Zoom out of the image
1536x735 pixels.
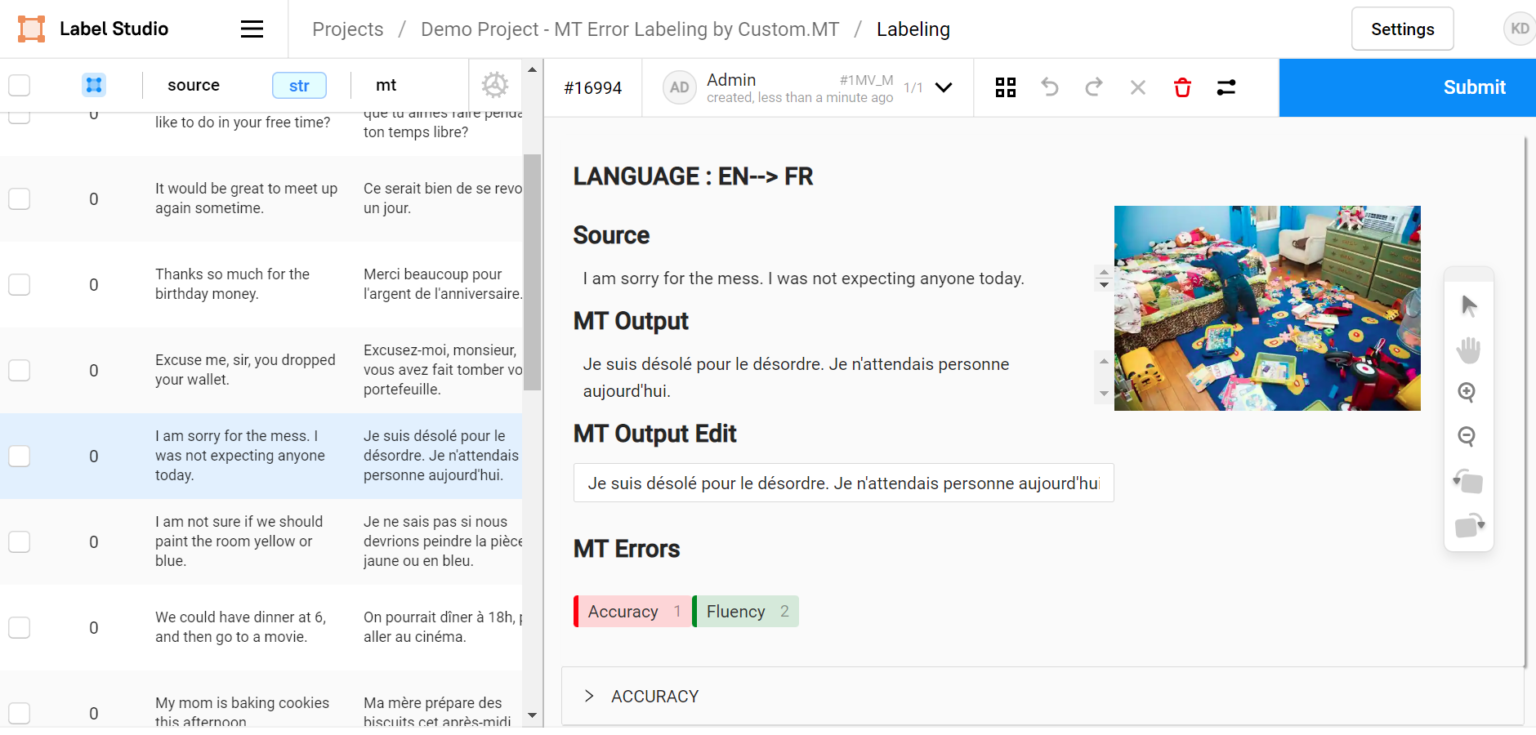[x=1467, y=436]
